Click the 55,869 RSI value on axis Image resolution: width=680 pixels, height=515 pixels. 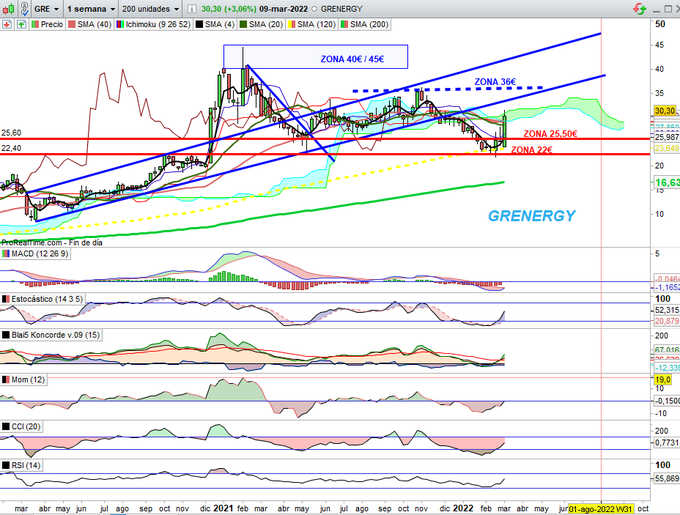(x=667, y=478)
